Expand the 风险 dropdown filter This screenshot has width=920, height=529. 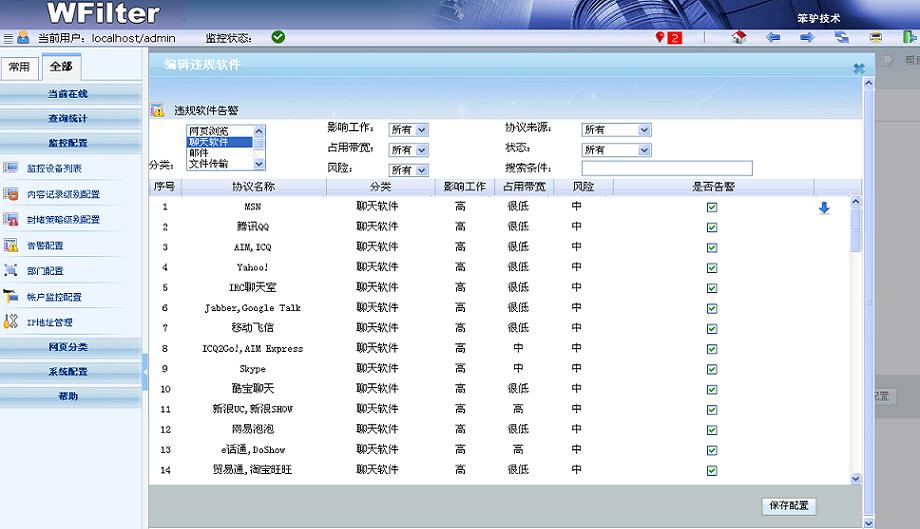coord(408,170)
